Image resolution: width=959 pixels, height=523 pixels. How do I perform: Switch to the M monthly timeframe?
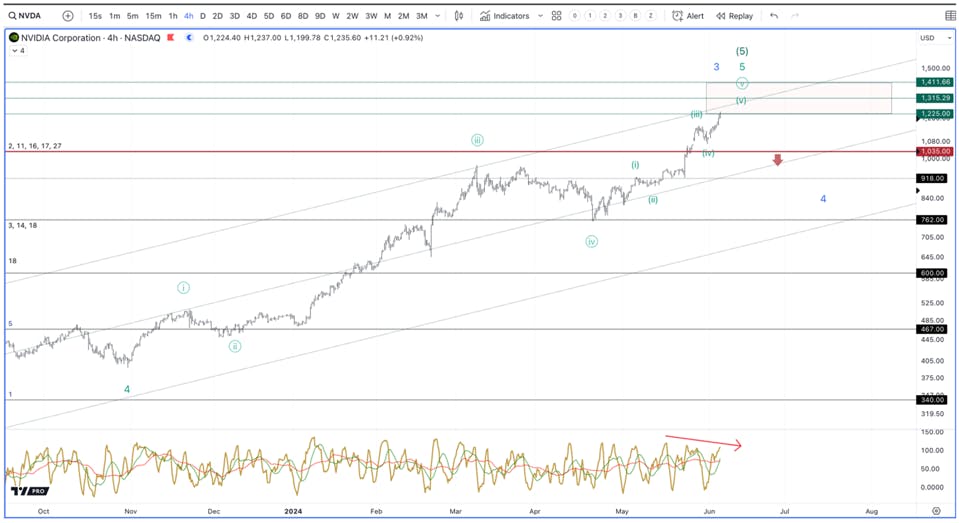click(x=388, y=16)
